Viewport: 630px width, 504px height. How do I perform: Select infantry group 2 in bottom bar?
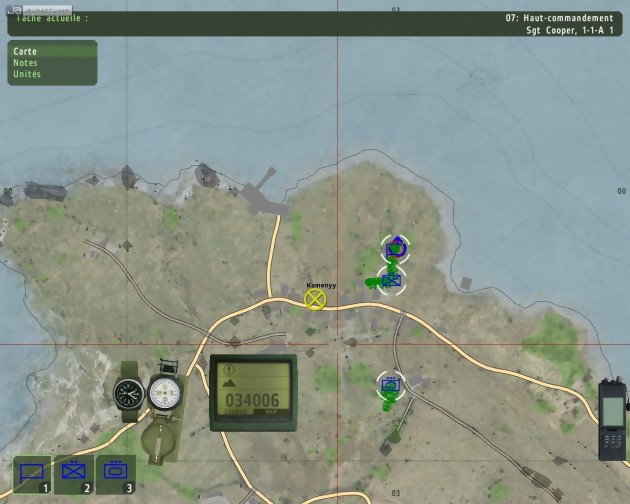(x=74, y=474)
